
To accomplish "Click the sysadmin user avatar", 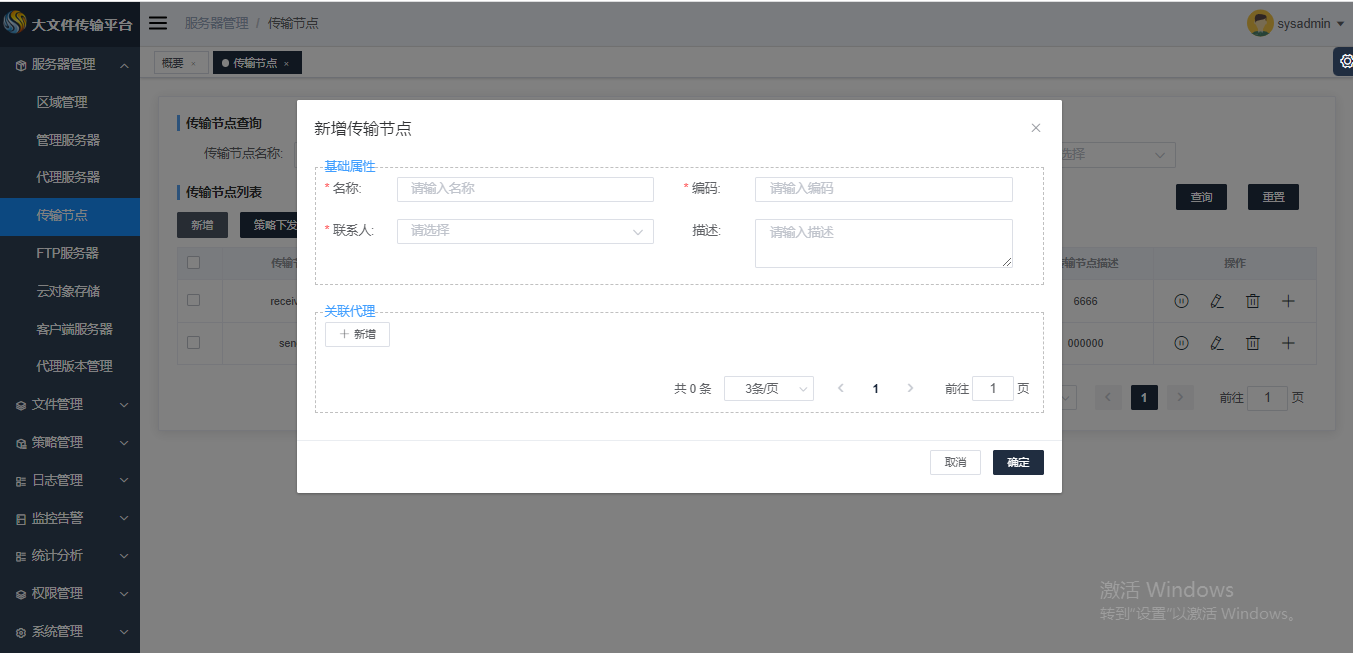I will (x=1260, y=23).
